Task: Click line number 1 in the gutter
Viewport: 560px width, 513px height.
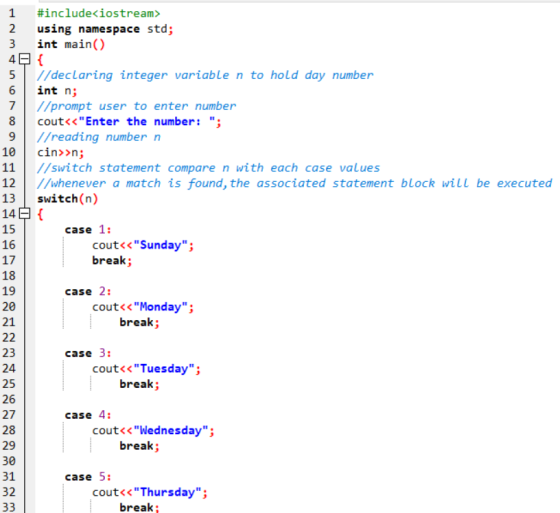Action: point(12,13)
